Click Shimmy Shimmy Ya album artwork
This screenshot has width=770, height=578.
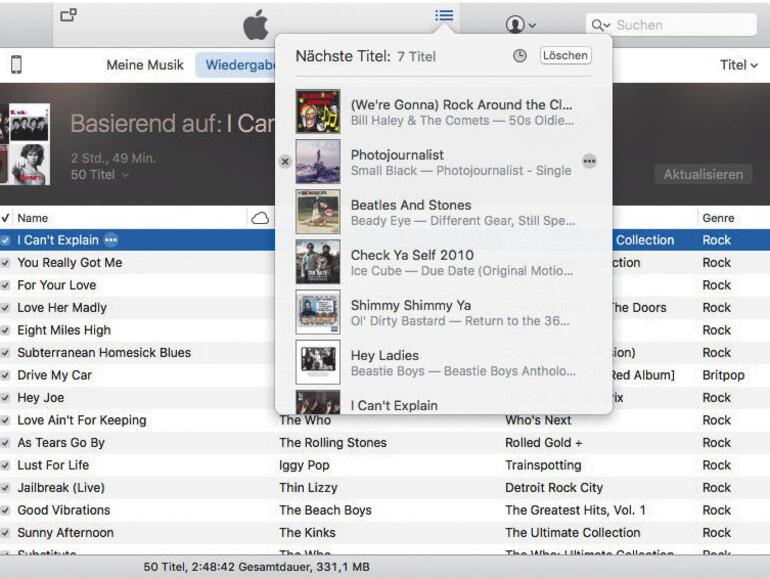(x=318, y=312)
